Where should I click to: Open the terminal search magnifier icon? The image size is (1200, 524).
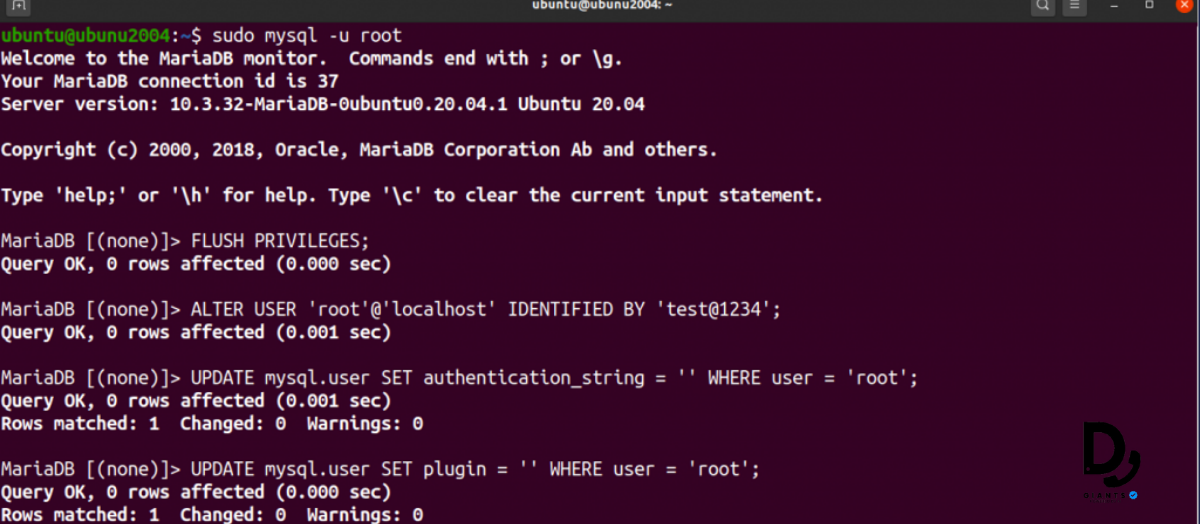1043,6
